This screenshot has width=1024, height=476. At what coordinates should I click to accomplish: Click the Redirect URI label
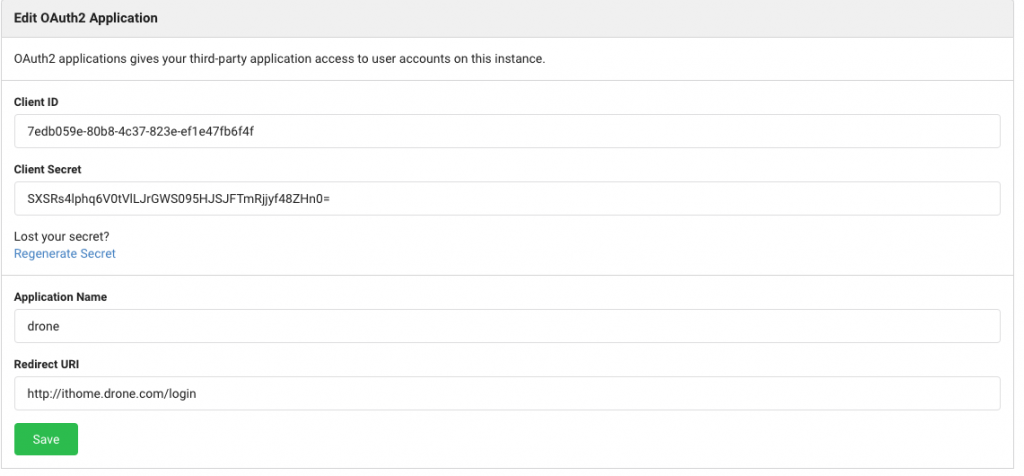click(47, 364)
